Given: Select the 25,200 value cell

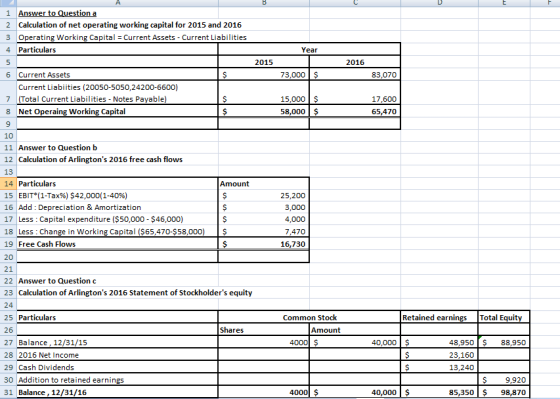Looking at the screenshot, I should [264, 195].
